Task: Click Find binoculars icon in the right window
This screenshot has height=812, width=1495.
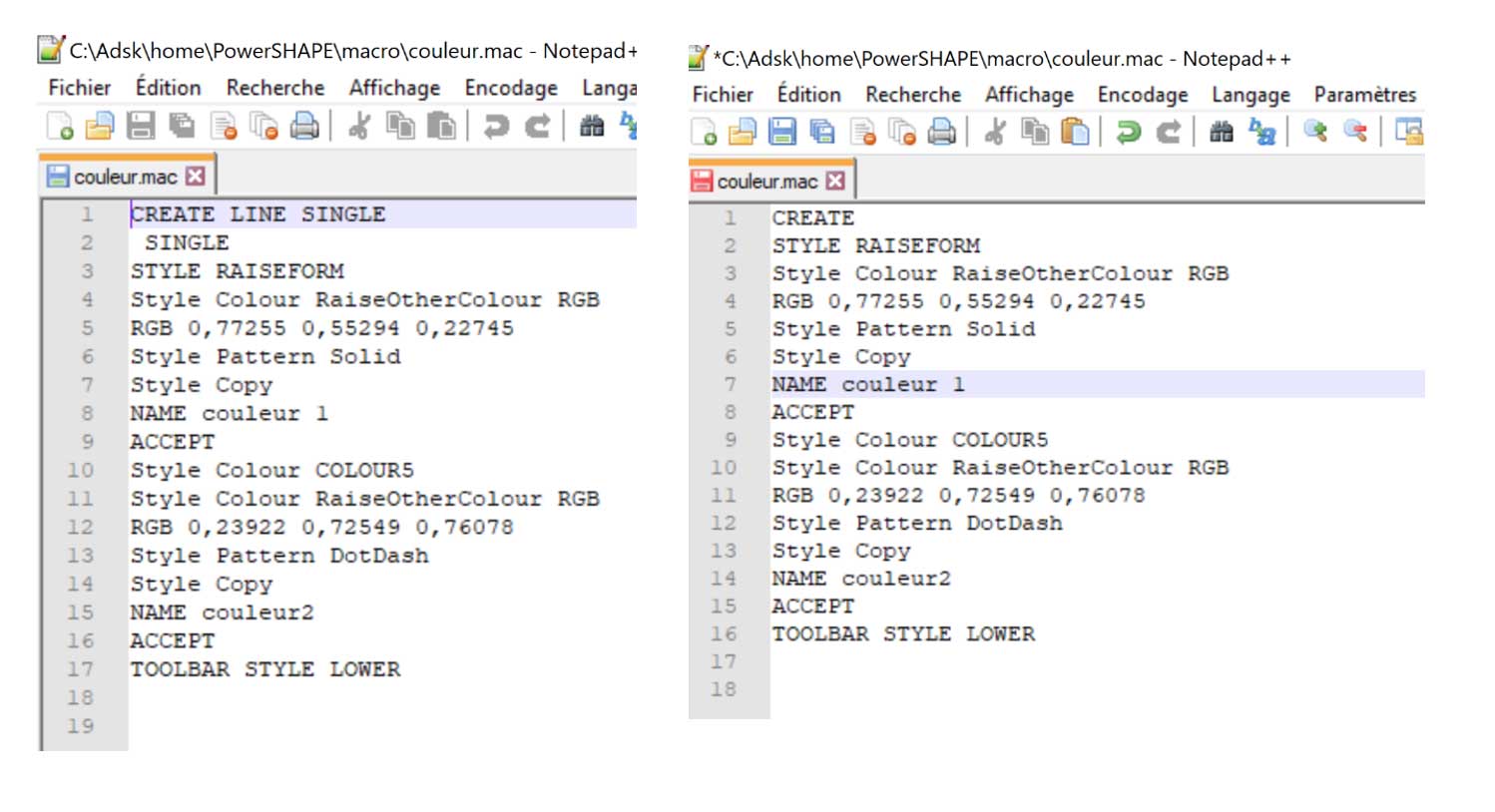Action: (x=1222, y=132)
